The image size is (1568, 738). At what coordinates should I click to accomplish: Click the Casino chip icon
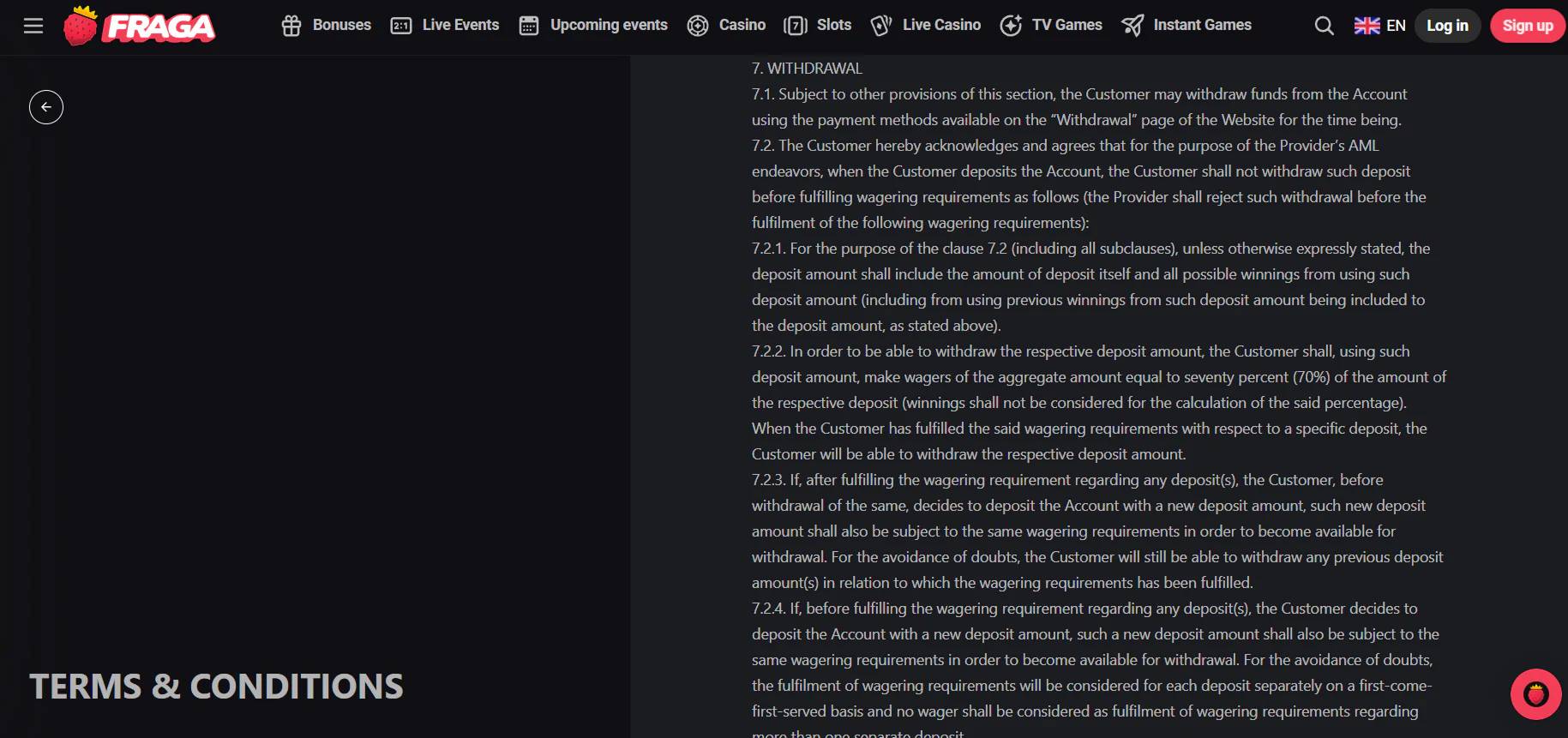tap(698, 26)
